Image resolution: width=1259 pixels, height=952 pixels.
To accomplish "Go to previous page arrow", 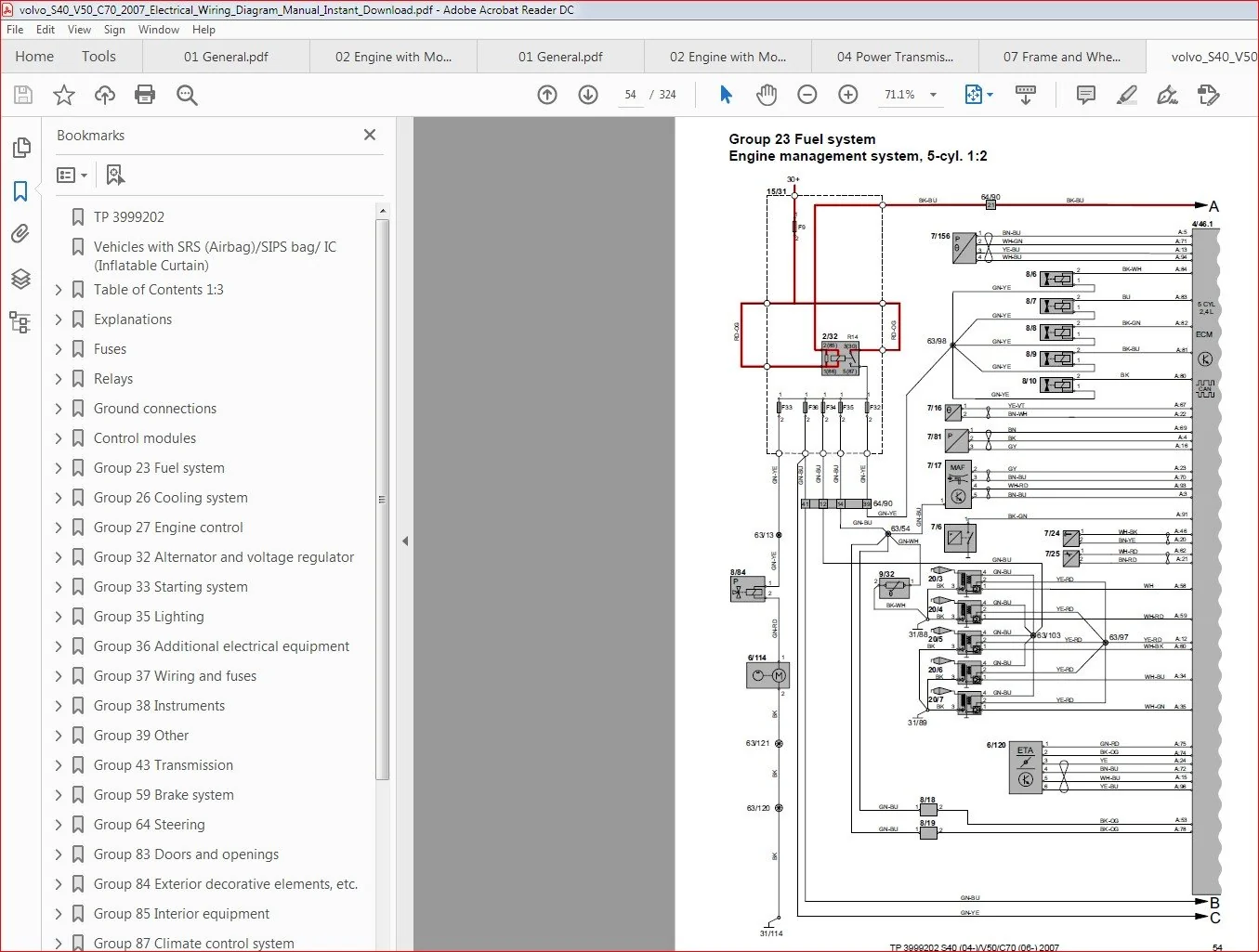I will 547,95.
